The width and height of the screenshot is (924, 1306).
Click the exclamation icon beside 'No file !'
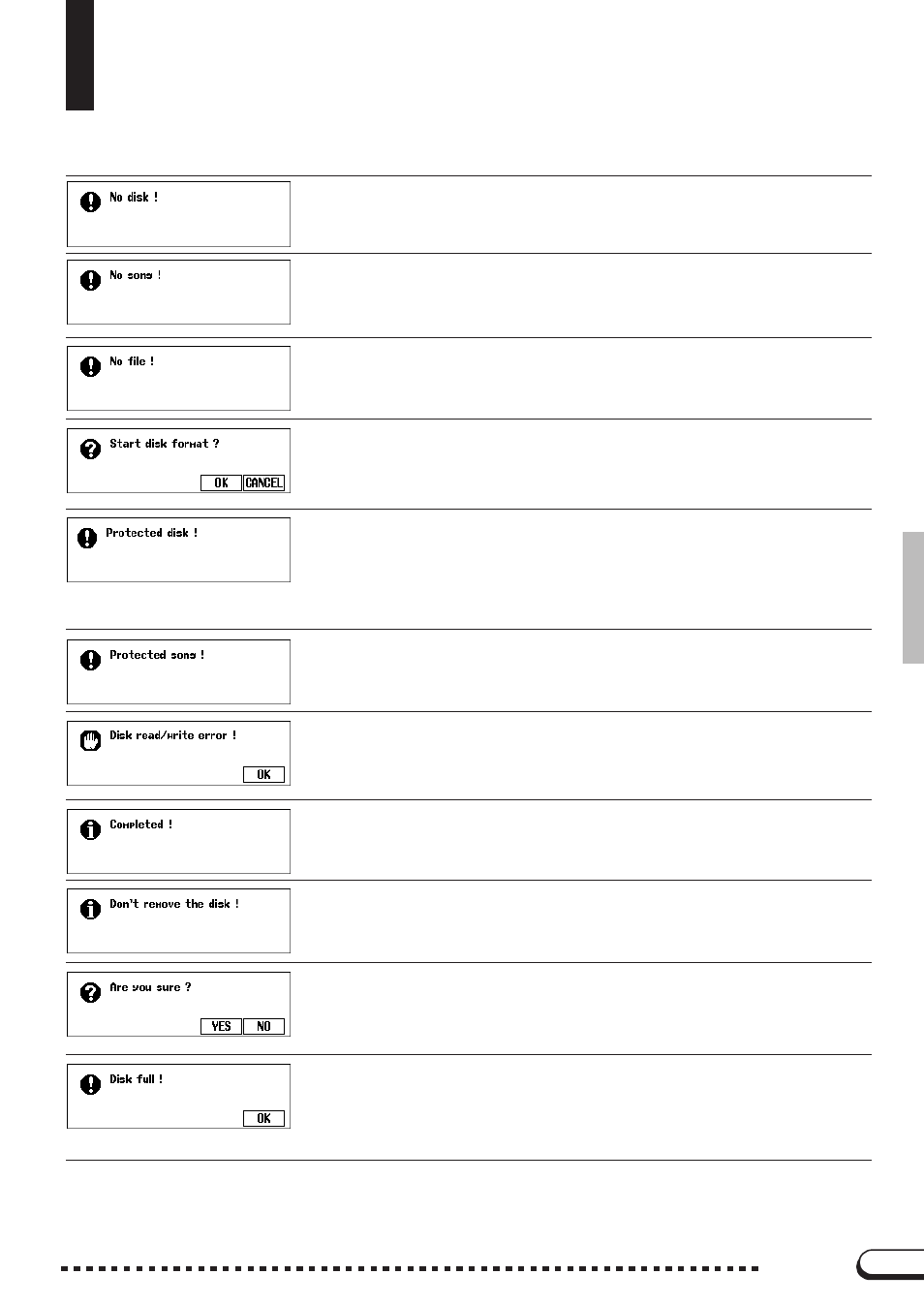(90, 366)
